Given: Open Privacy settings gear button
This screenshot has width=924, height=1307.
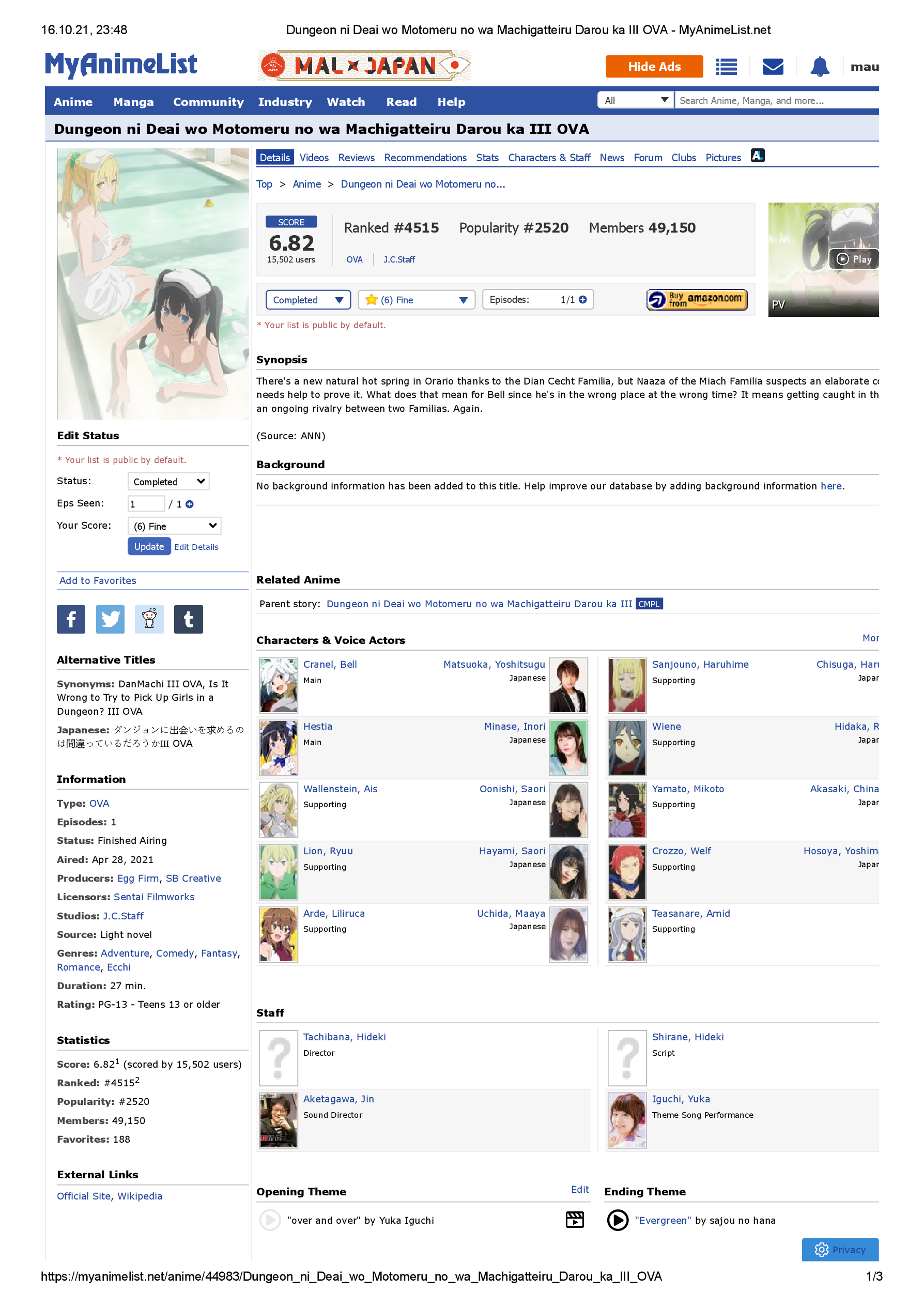Looking at the screenshot, I should point(840,1250).
